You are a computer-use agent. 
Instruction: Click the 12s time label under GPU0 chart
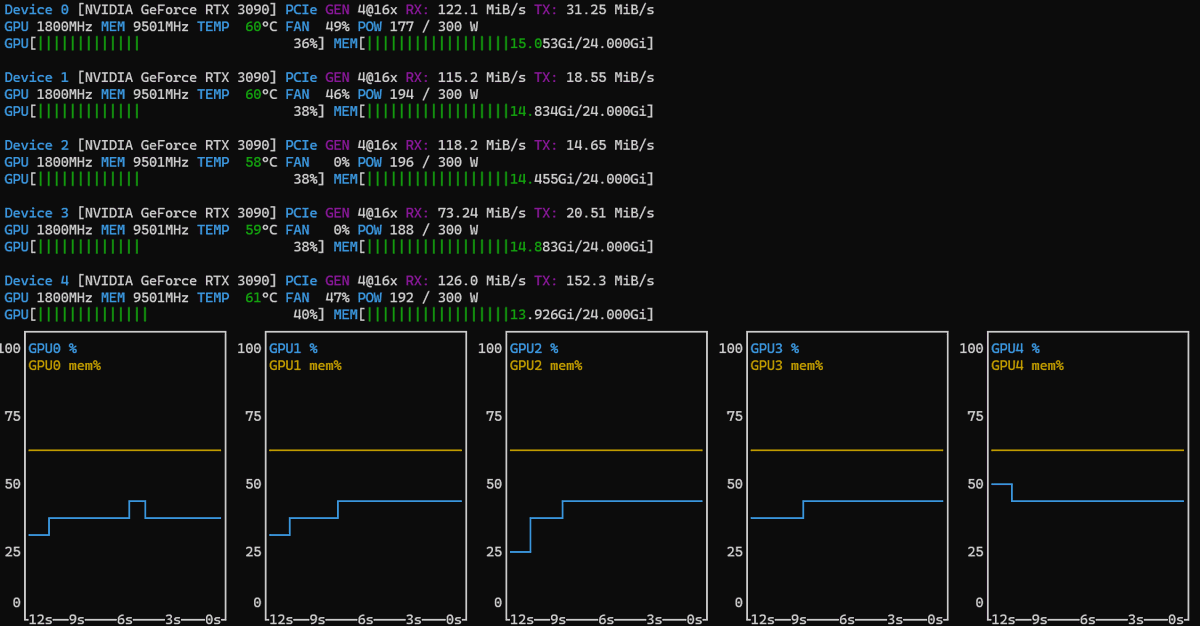coord(40,620)
